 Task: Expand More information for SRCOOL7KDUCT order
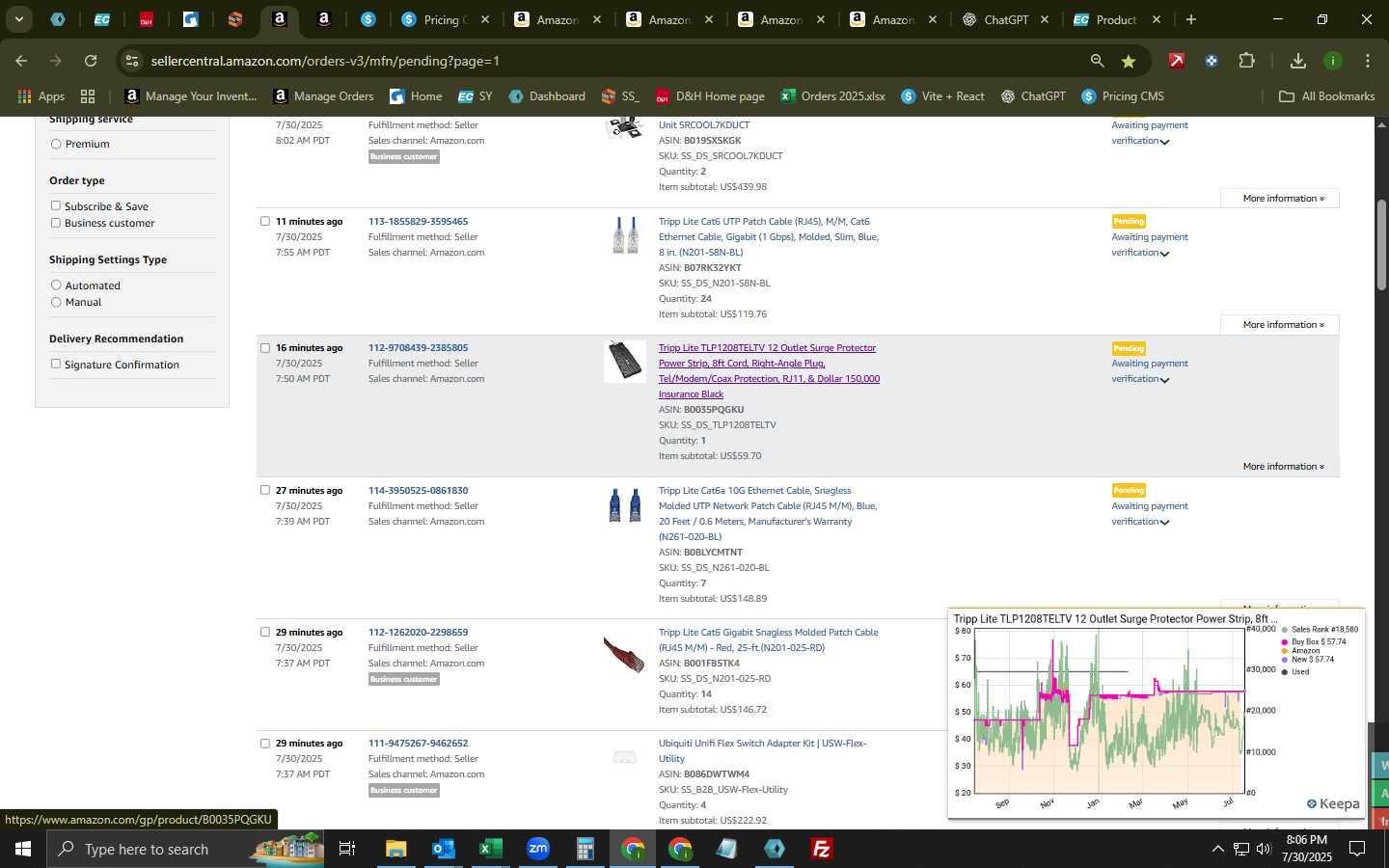pos(1283,199)
